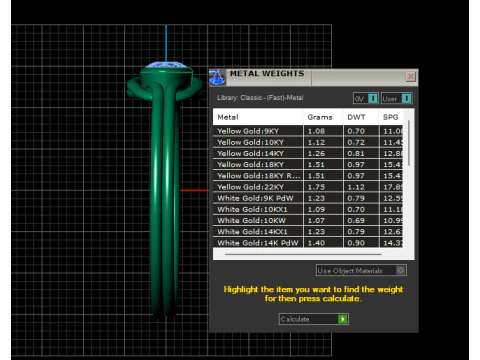Select Yellow Gold:18KY row
This screenshot has height=360, width=480.
pyautogui.click(x=308, y=165)
